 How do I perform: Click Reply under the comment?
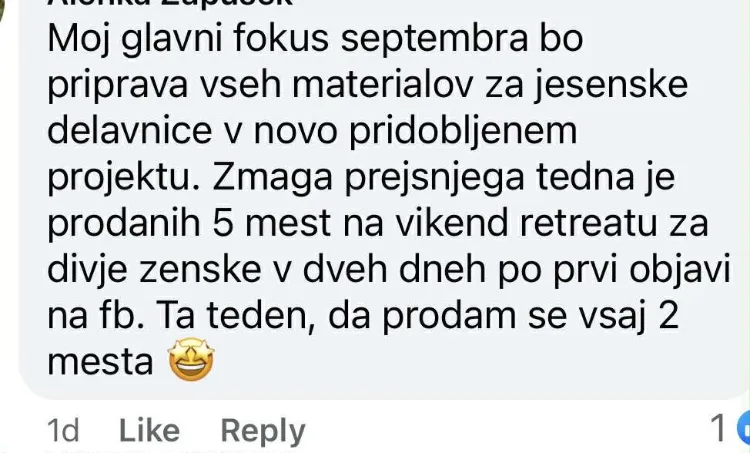click(263, 431)
